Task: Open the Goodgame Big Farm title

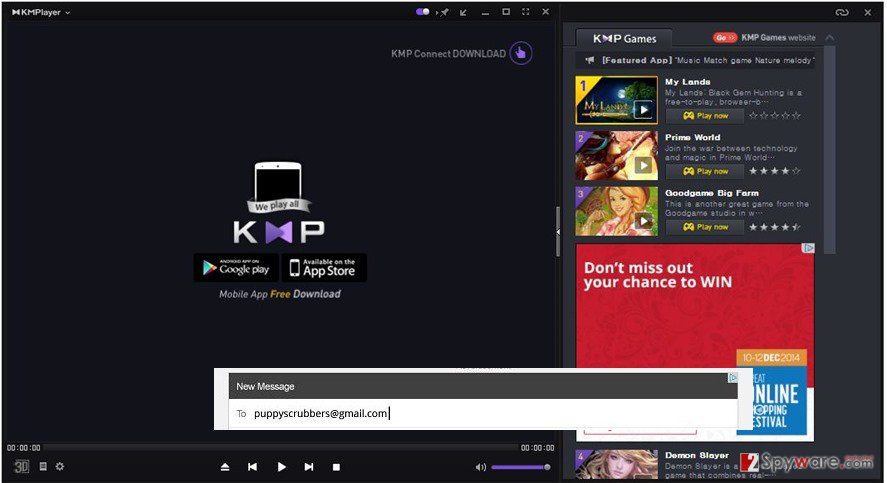Action: pyautogui.click(x=712, y=192)
